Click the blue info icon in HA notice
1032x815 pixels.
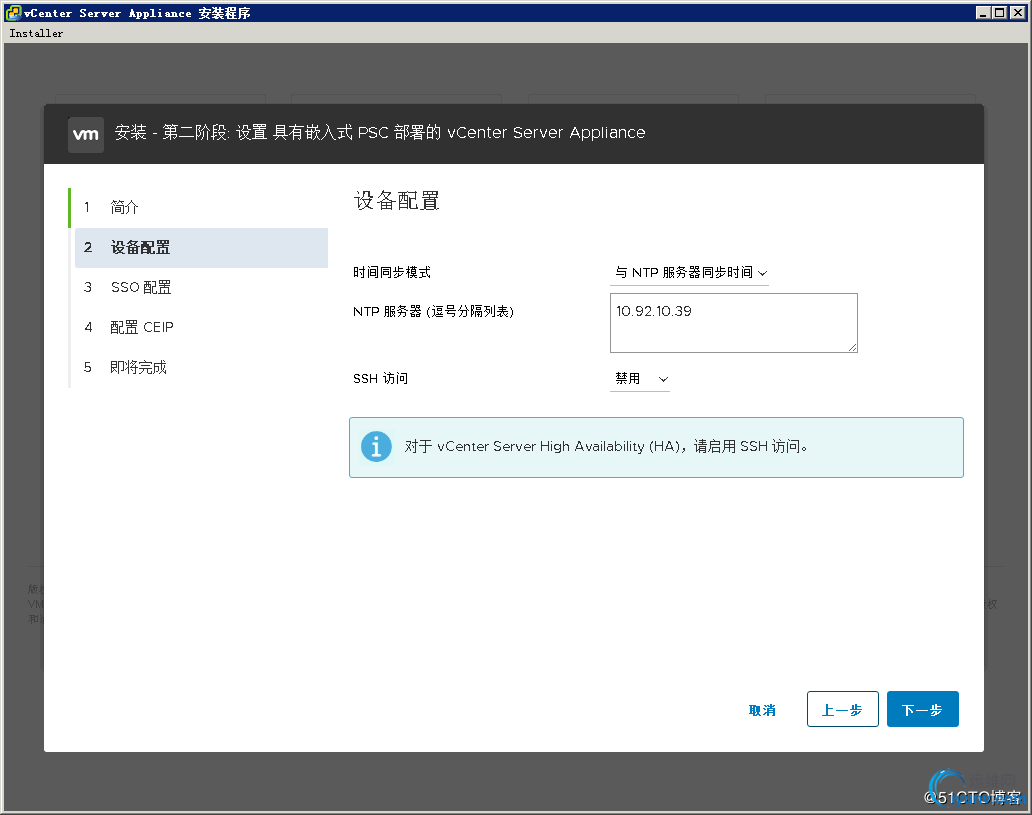[376, 447]
